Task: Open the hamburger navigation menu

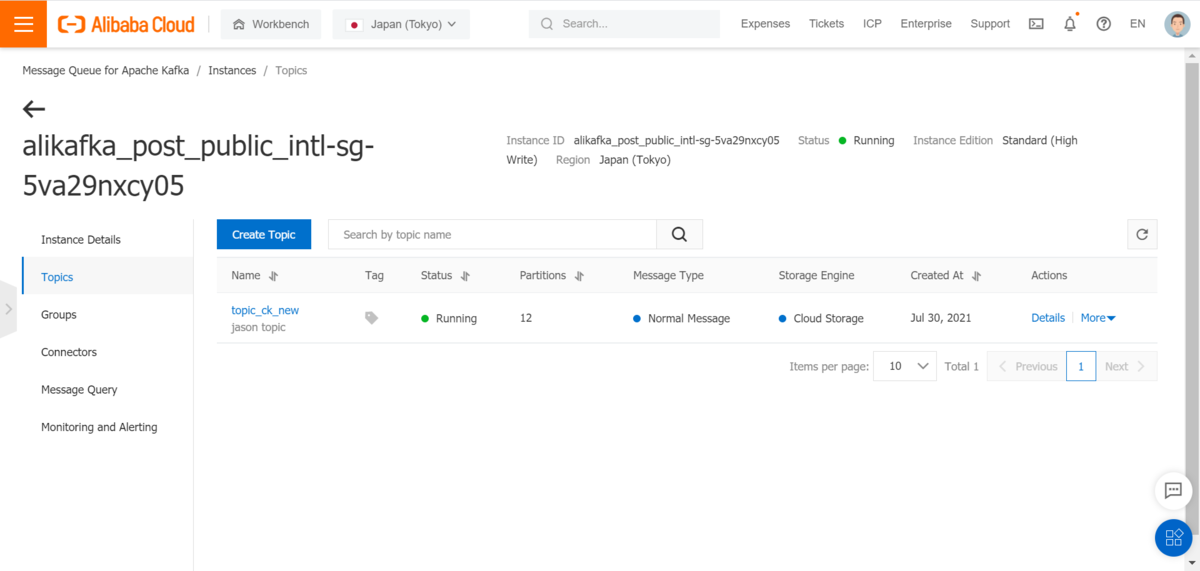Action: [x=24, y=24]
